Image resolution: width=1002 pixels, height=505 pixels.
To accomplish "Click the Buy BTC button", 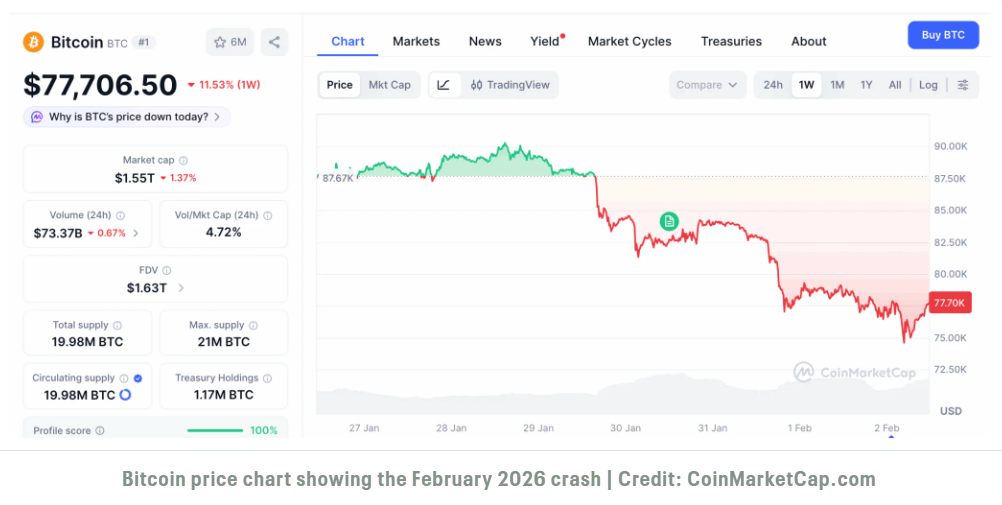I will click(x=942, y=35).
